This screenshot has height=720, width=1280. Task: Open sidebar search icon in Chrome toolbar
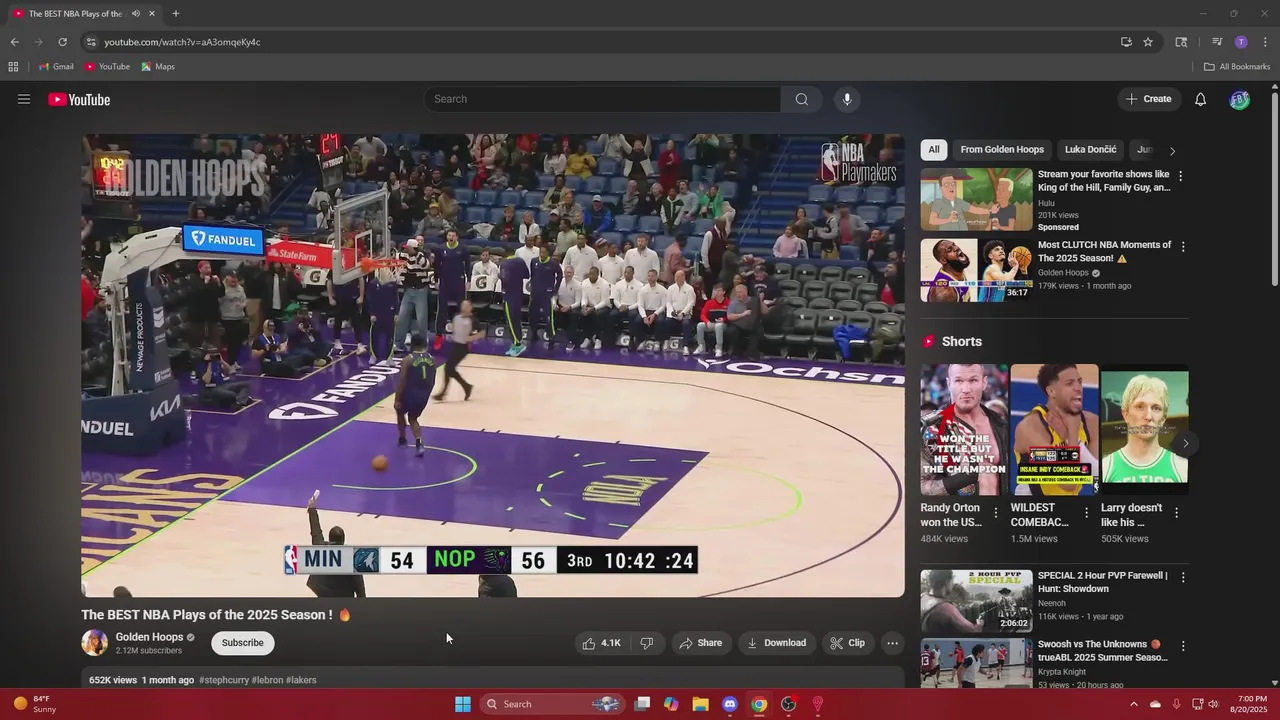1181,42
